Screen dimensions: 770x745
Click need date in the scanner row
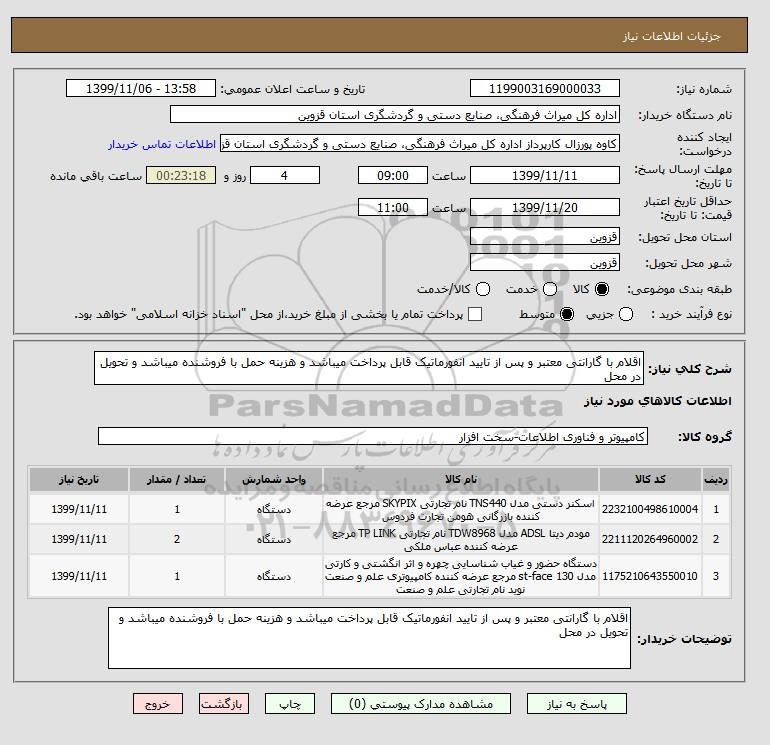[79, 509]
